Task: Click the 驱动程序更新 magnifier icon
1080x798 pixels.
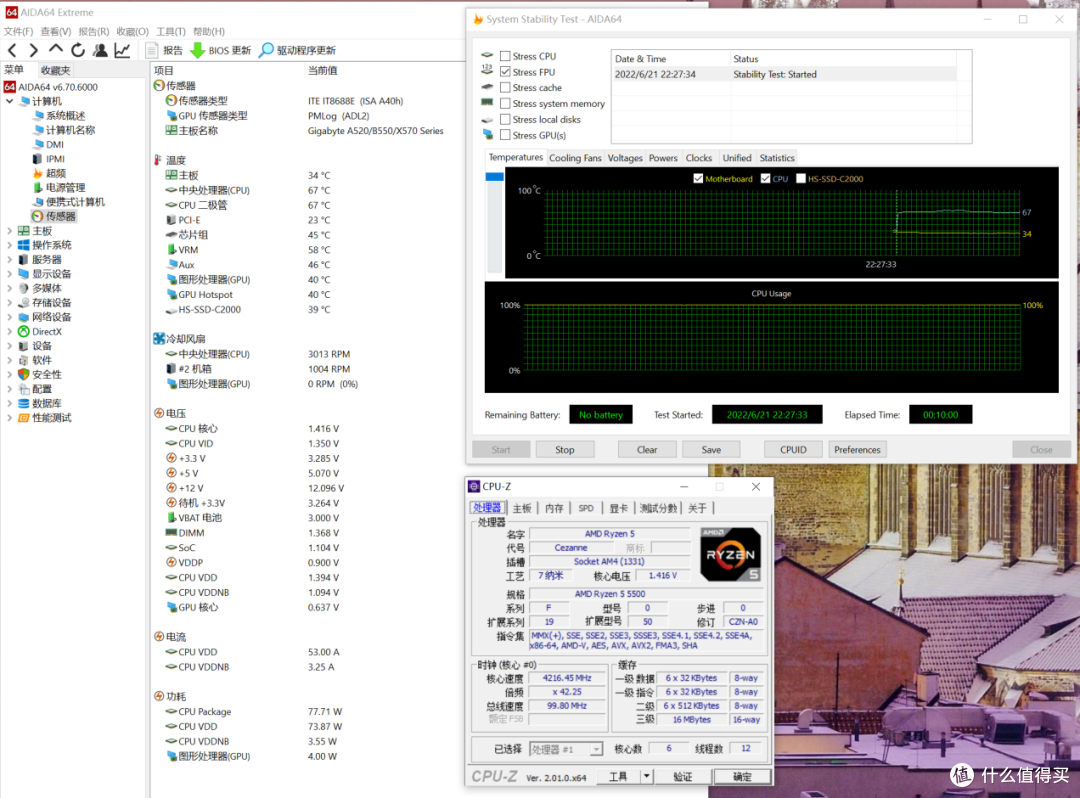Action: (266, 50)
